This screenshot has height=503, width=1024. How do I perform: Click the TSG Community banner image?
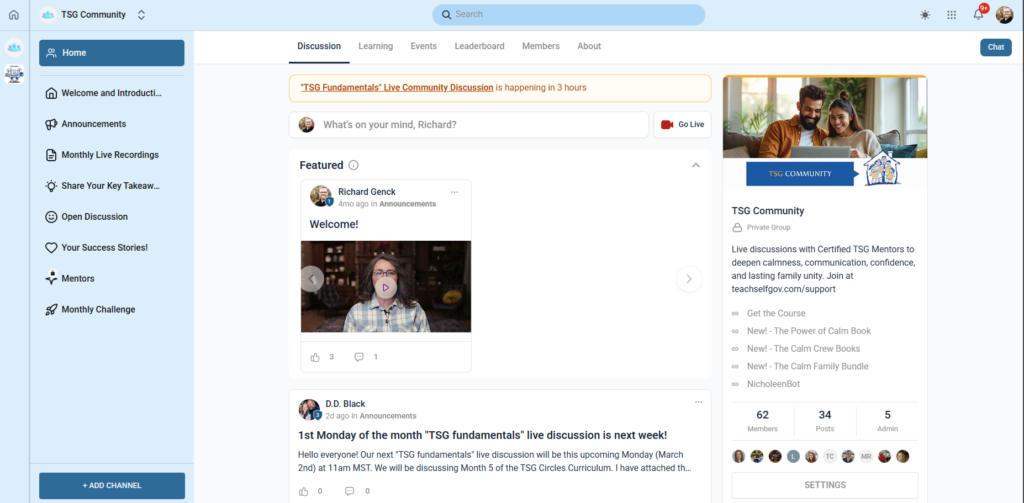click(x=825, y=134)
